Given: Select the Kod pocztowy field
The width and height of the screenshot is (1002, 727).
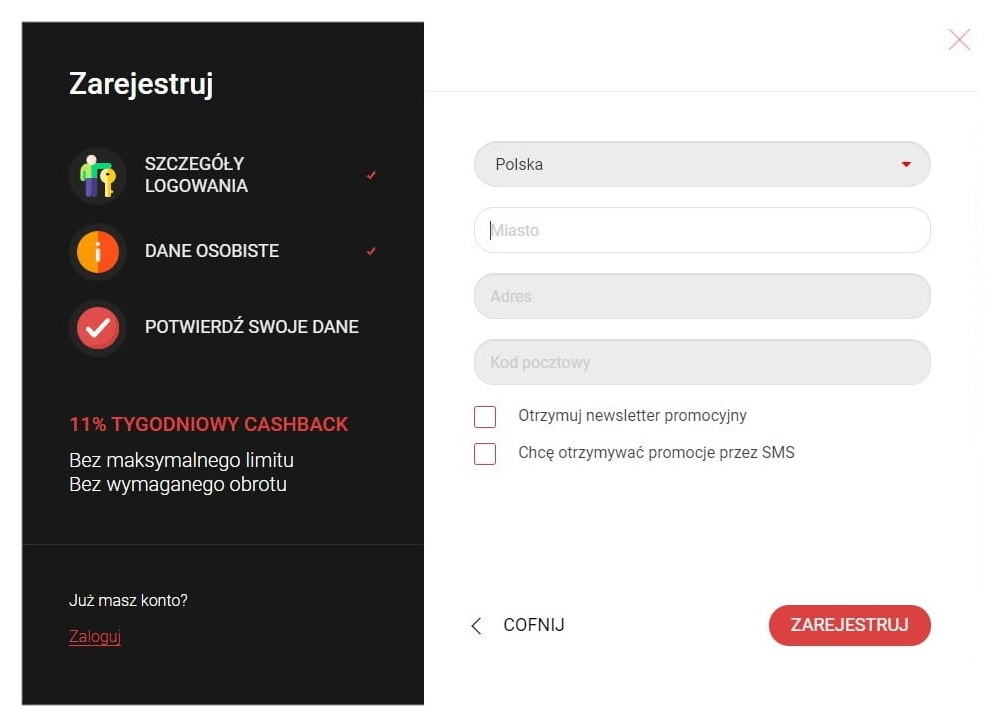Looking at the screenshot, I should (701, 363).
